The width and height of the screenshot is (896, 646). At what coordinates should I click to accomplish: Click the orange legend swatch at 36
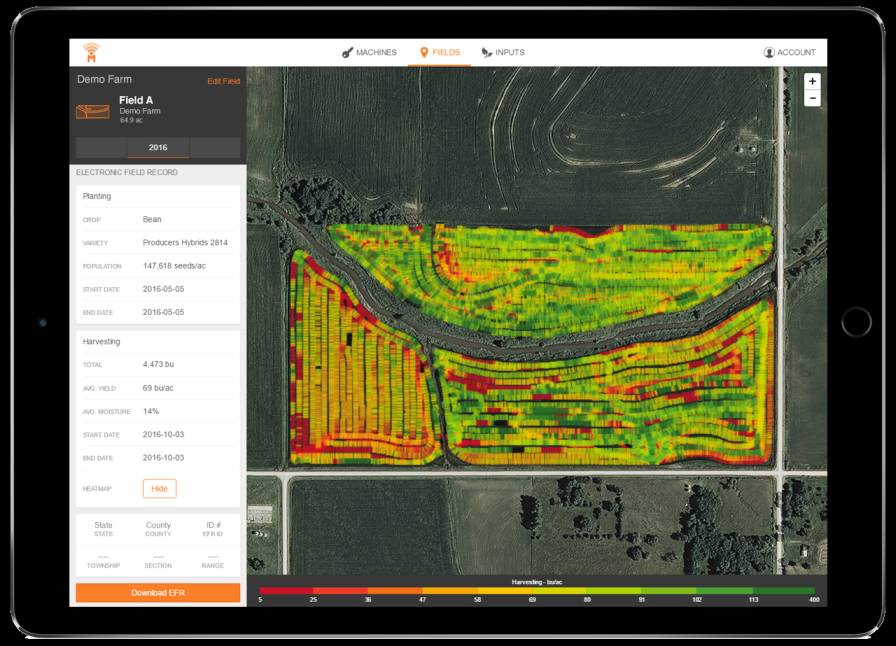[x=395, y=591]
